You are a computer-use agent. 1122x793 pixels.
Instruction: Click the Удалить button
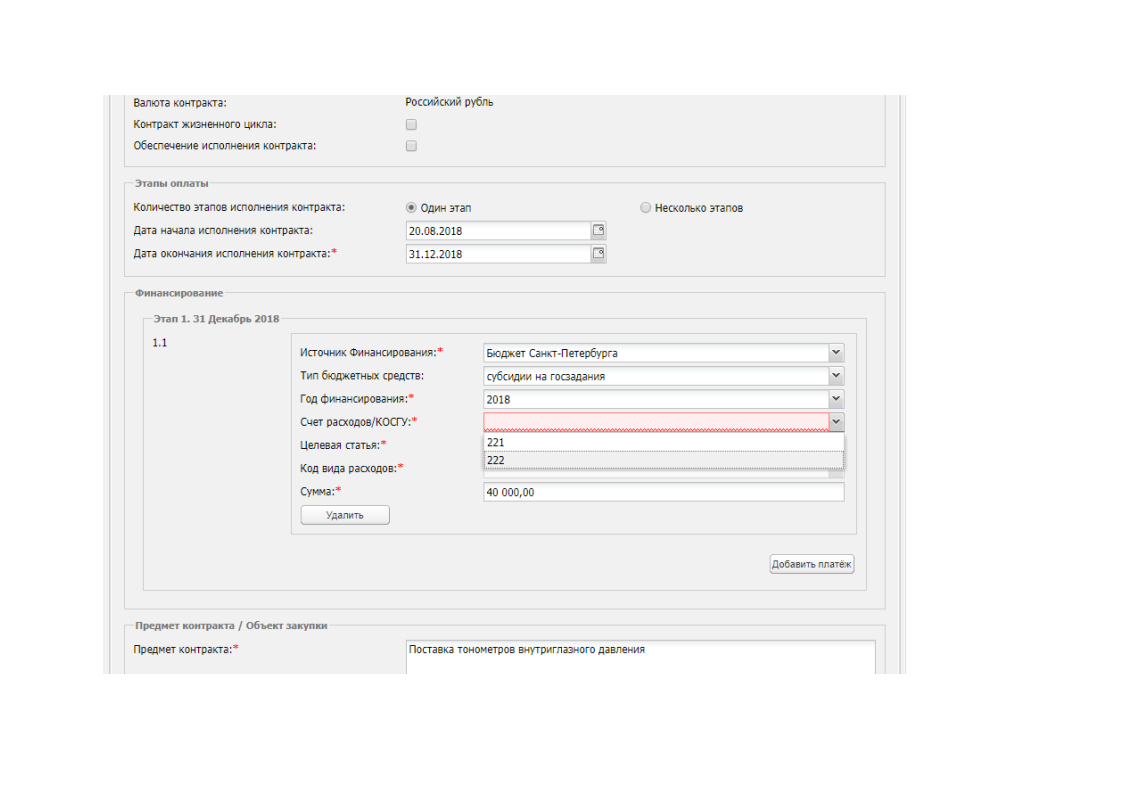pos(345,515)
